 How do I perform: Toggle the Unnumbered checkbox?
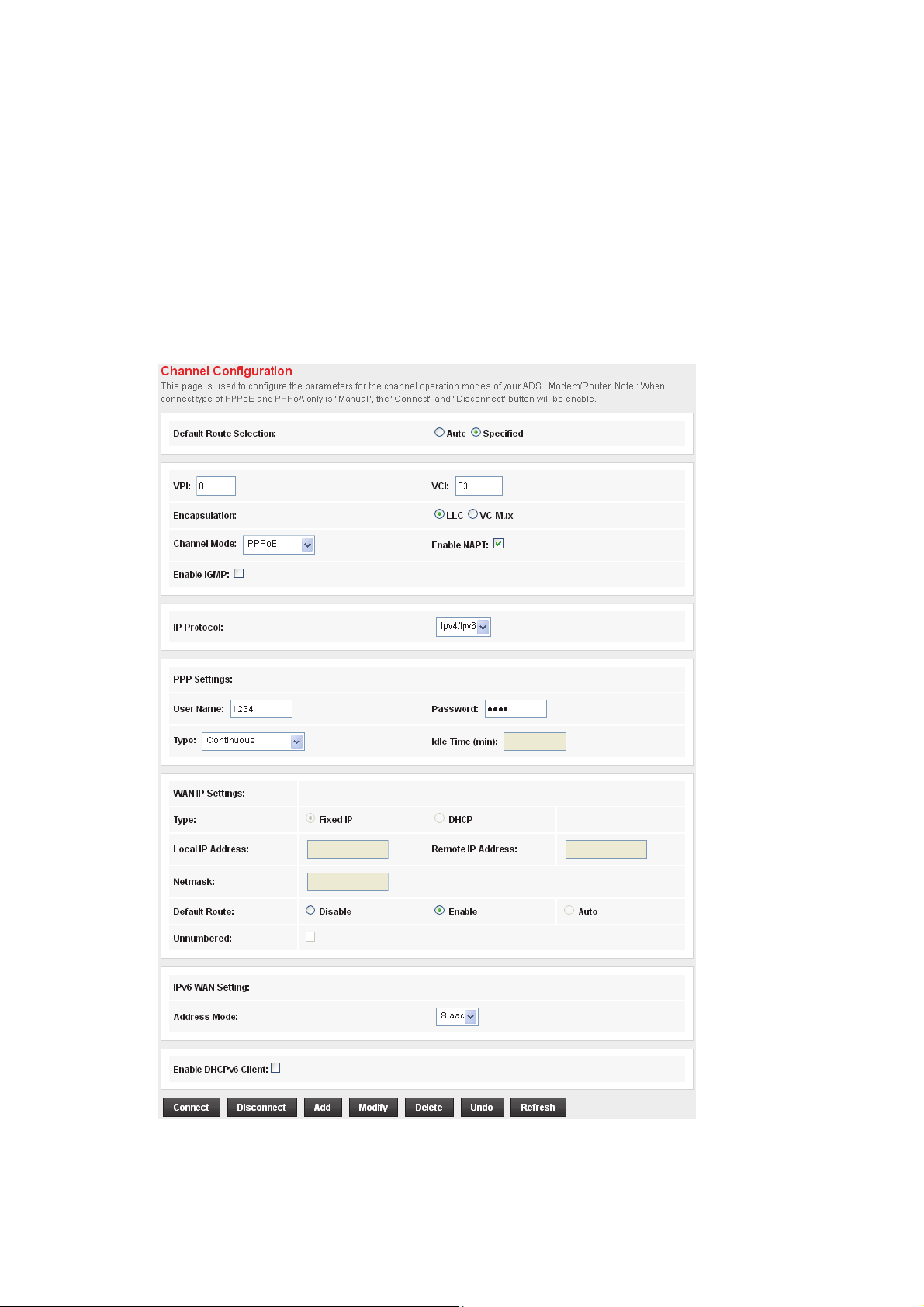click(x=310, y=937)
